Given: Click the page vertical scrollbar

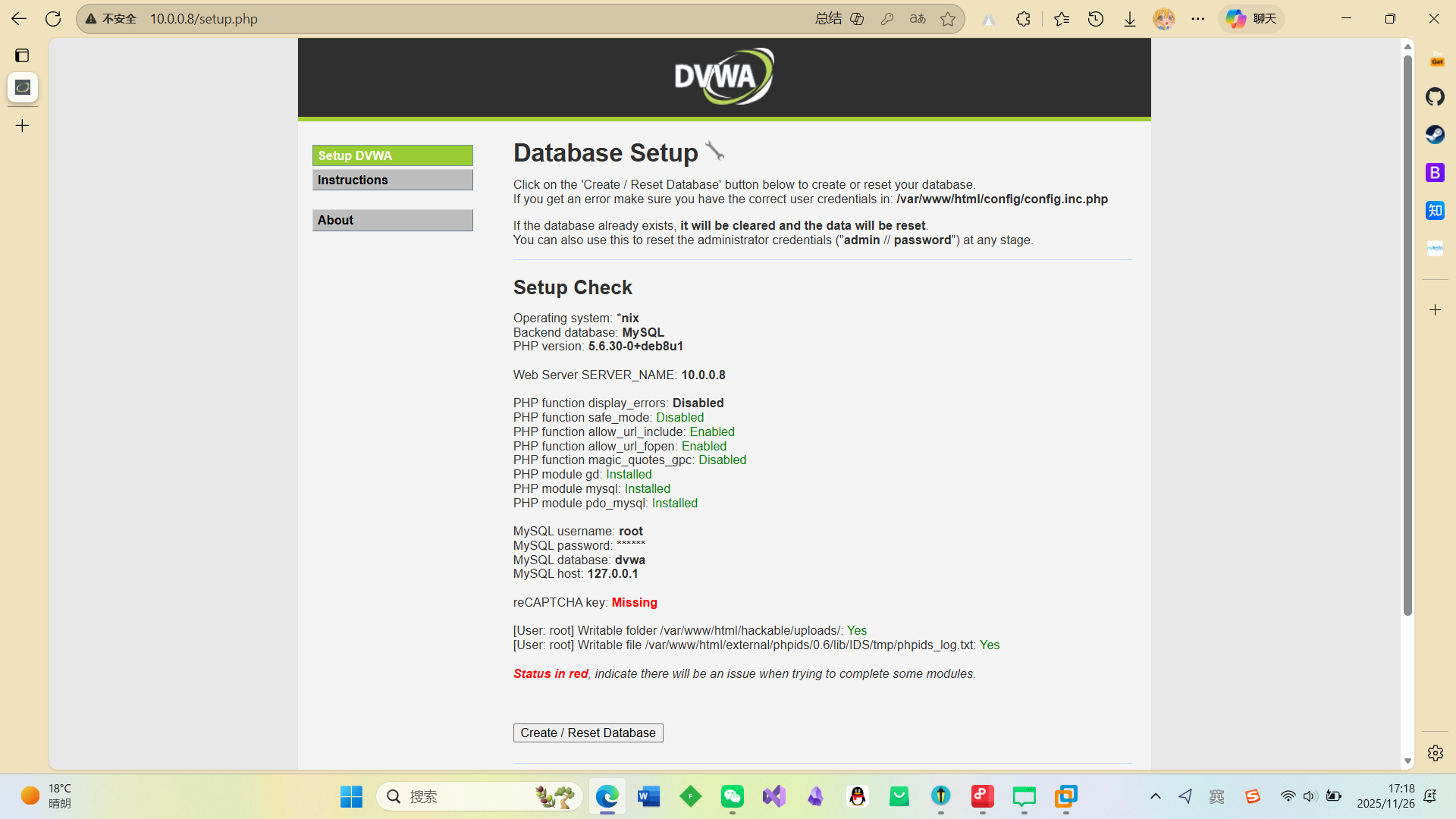Looking at the screenshot, I should click(1407, 334).
